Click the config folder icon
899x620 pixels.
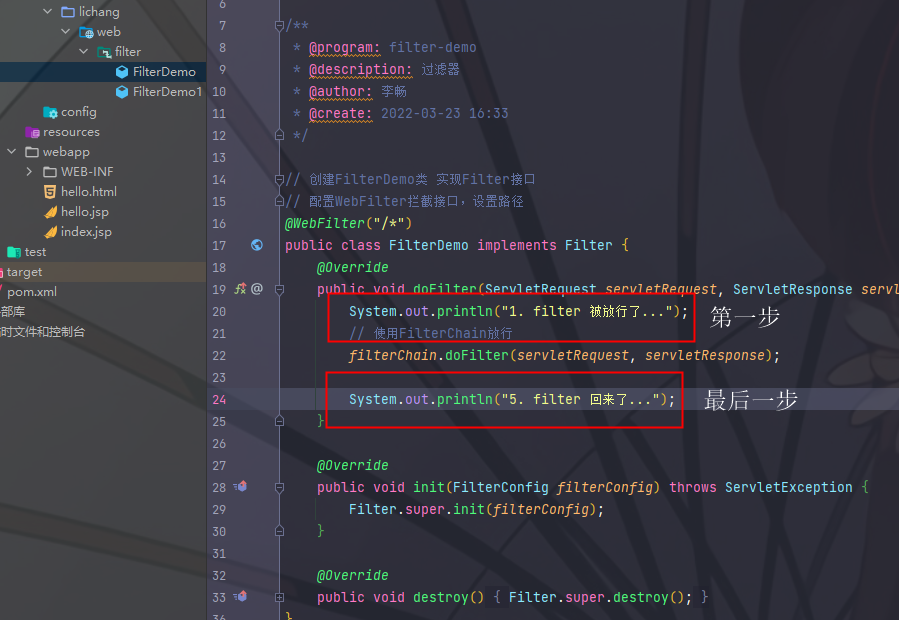click(50, 112)
